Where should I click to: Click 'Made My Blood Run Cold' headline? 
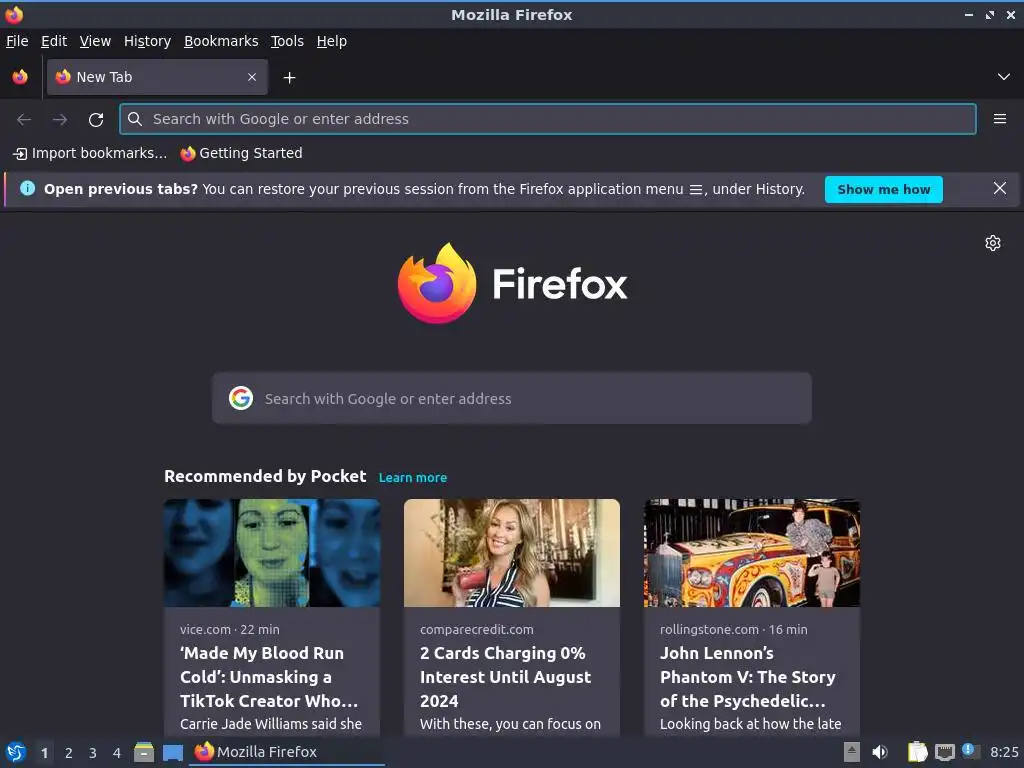[269, 677]
